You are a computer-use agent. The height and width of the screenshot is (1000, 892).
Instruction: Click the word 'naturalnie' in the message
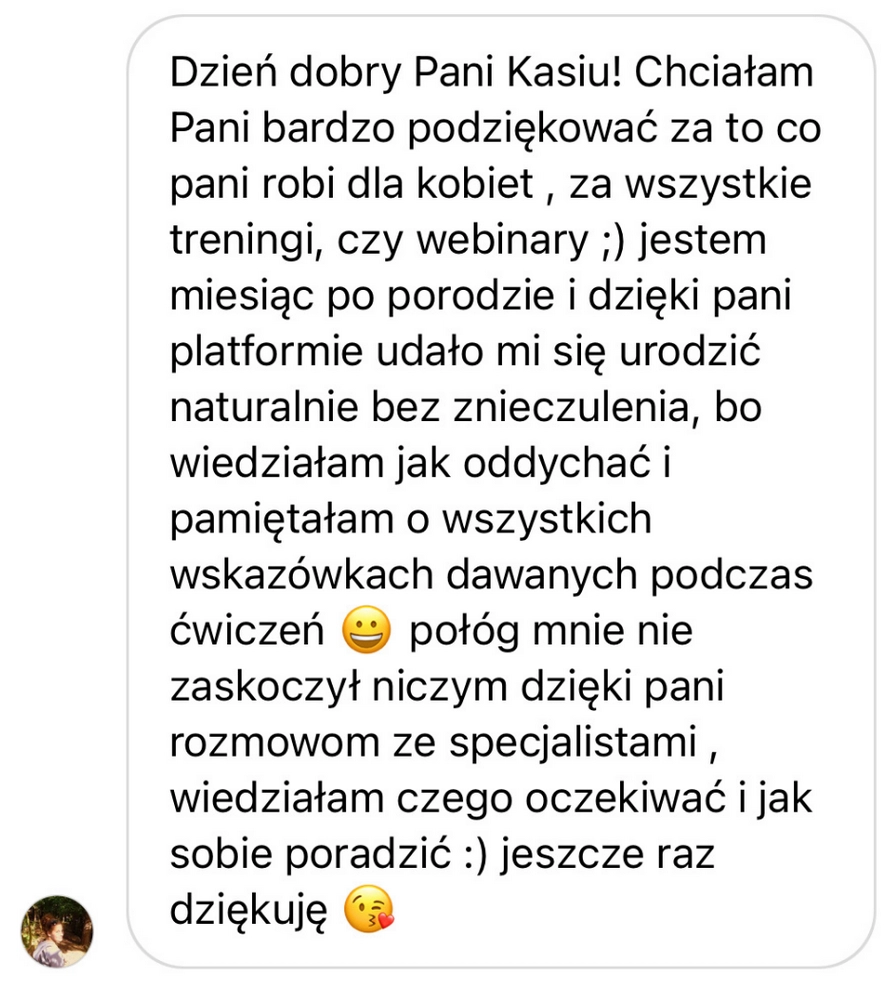click(265, 408)
